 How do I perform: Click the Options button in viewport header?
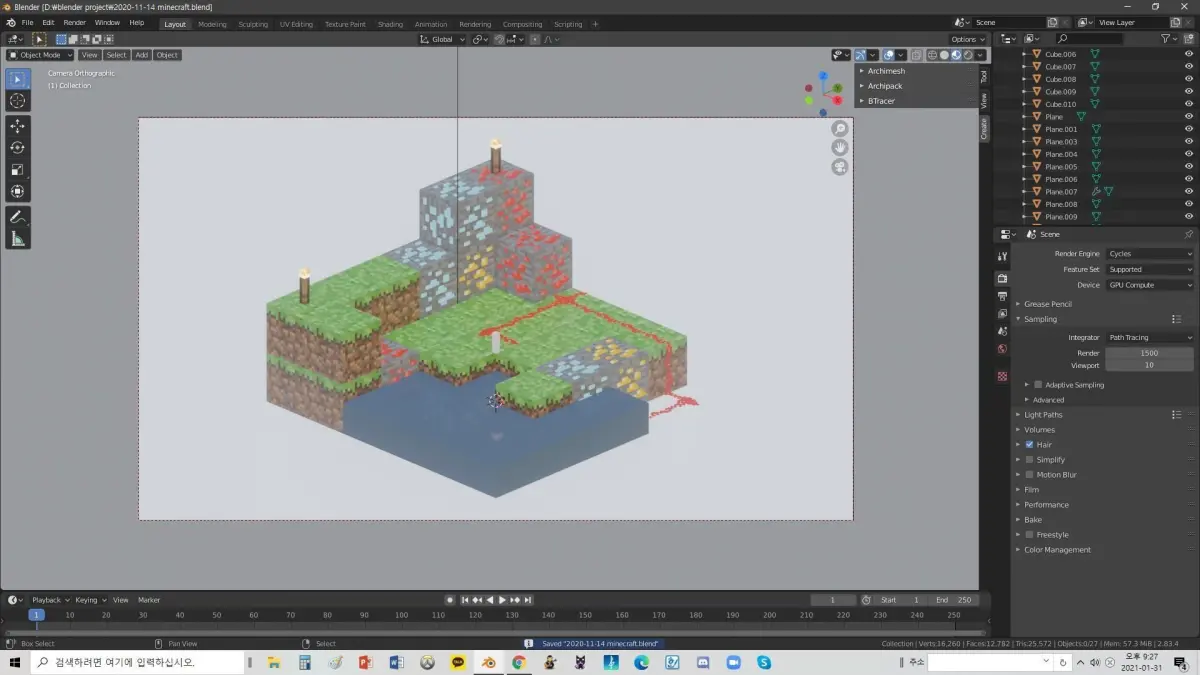pos(968,39)
